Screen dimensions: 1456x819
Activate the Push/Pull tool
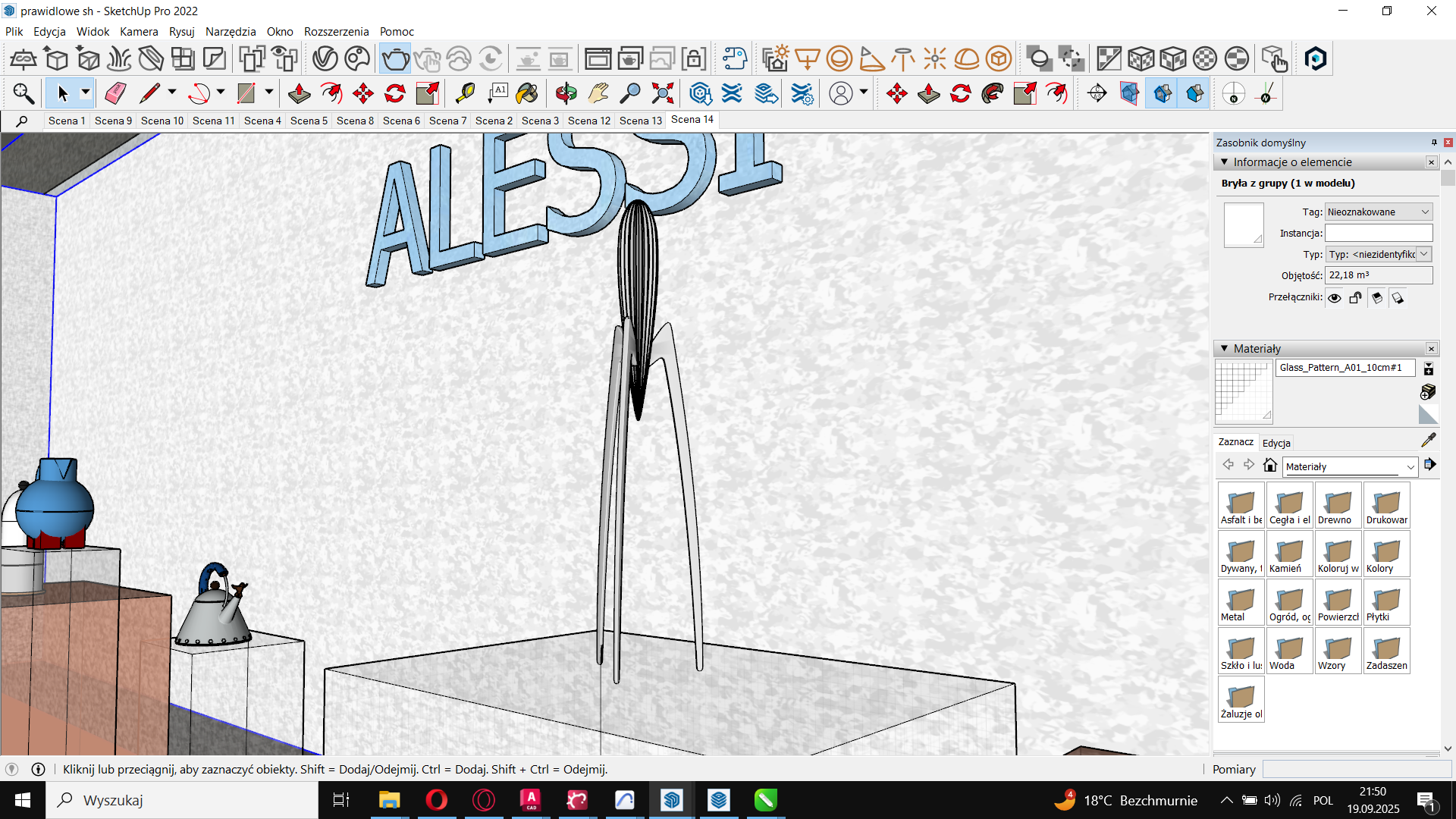click(x=299, y=93)
